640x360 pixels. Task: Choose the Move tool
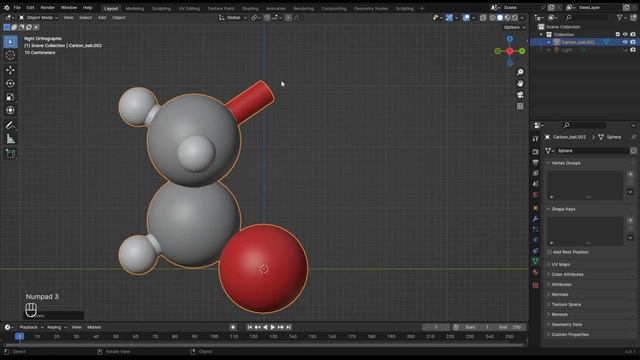(x=11, y=70)
